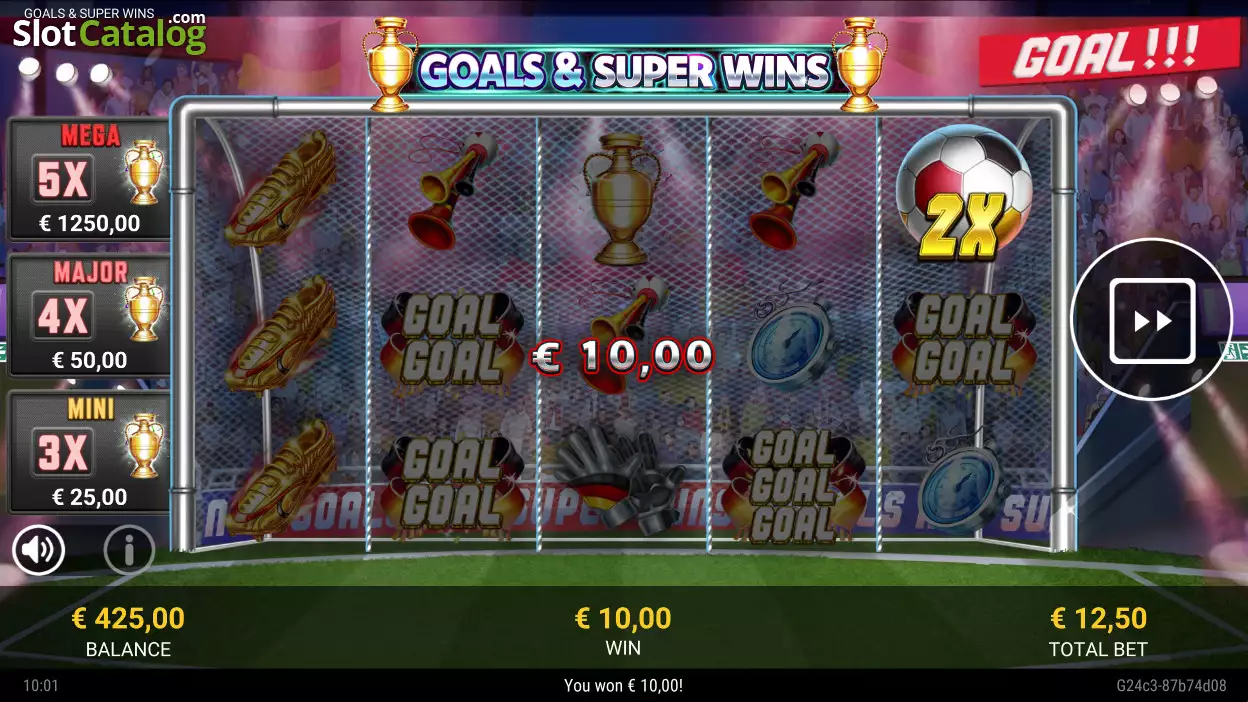The height and width of the screenshot is (702, 1248).
Task: Mute the game sound speaker icon
Action: 39,549
